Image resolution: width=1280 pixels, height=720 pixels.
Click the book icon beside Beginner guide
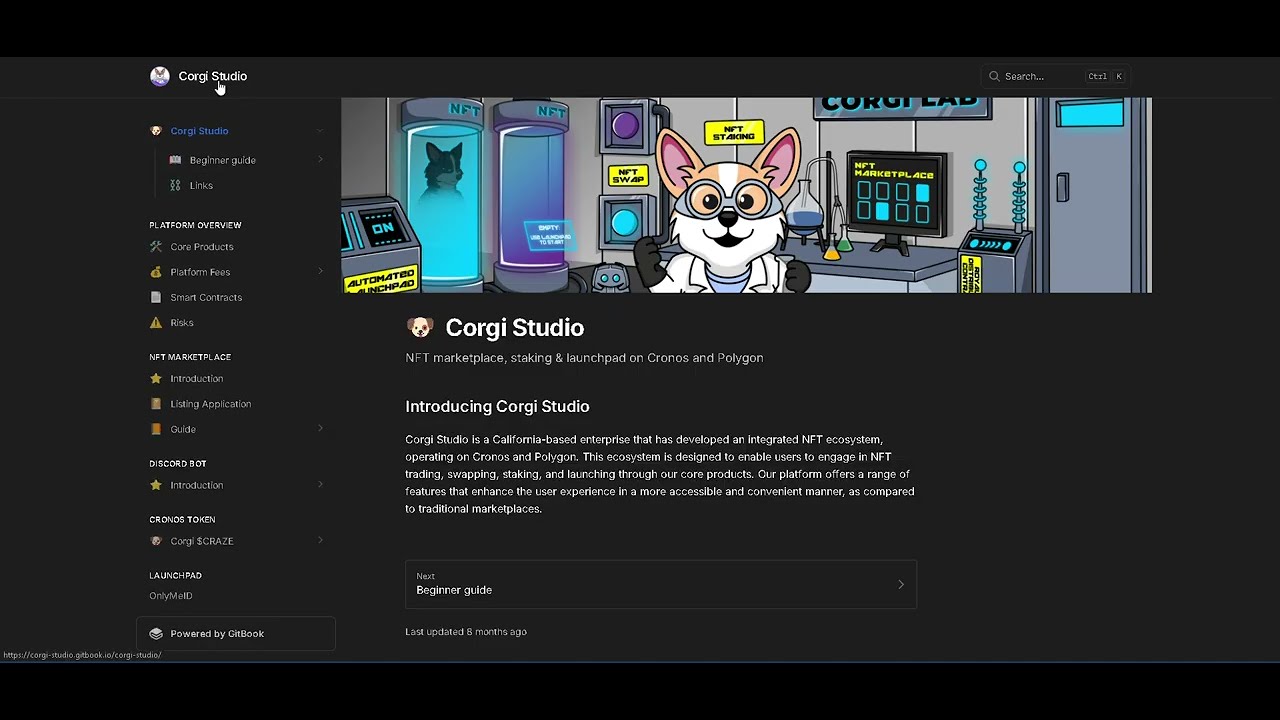point(175,160)
